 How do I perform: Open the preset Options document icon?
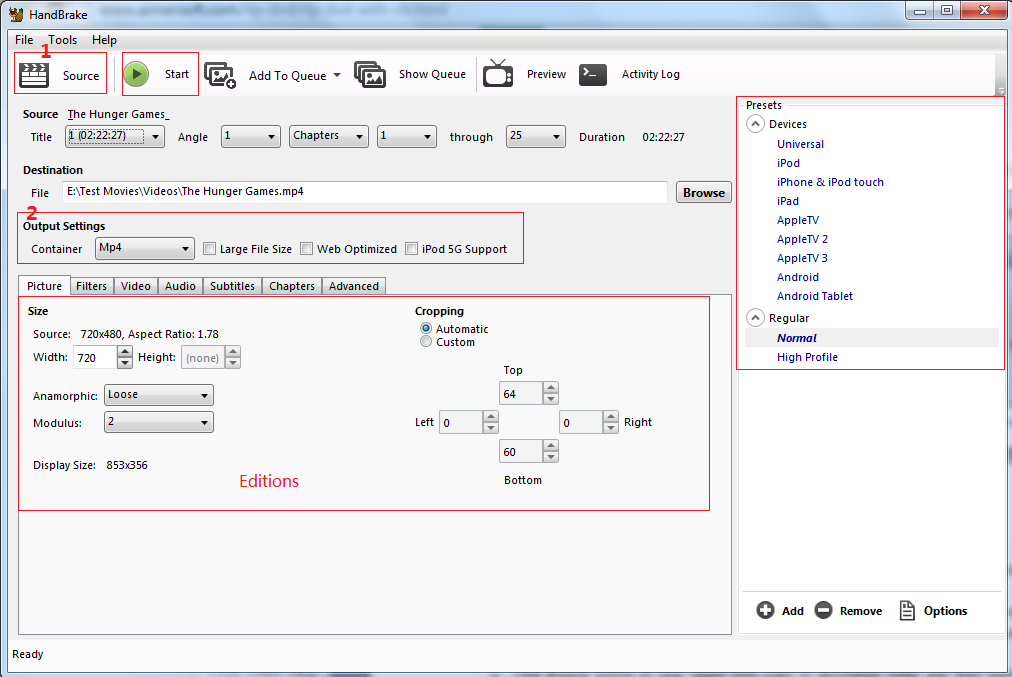[x=907, y=611]
